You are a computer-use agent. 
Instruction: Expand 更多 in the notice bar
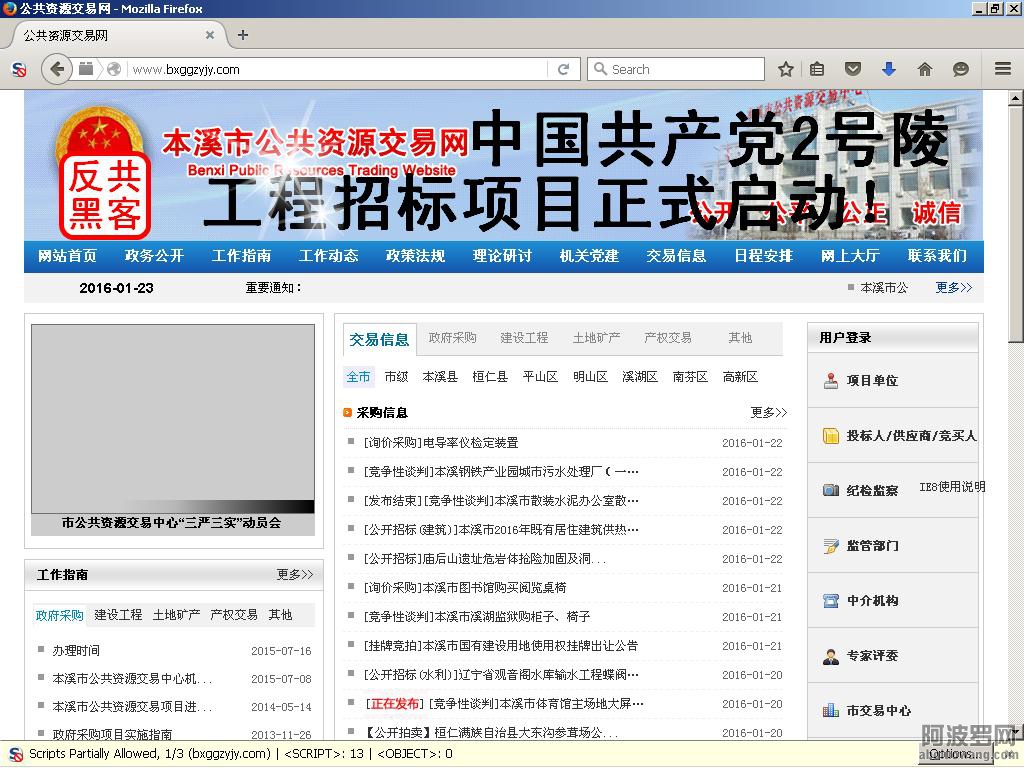point(953,287)
